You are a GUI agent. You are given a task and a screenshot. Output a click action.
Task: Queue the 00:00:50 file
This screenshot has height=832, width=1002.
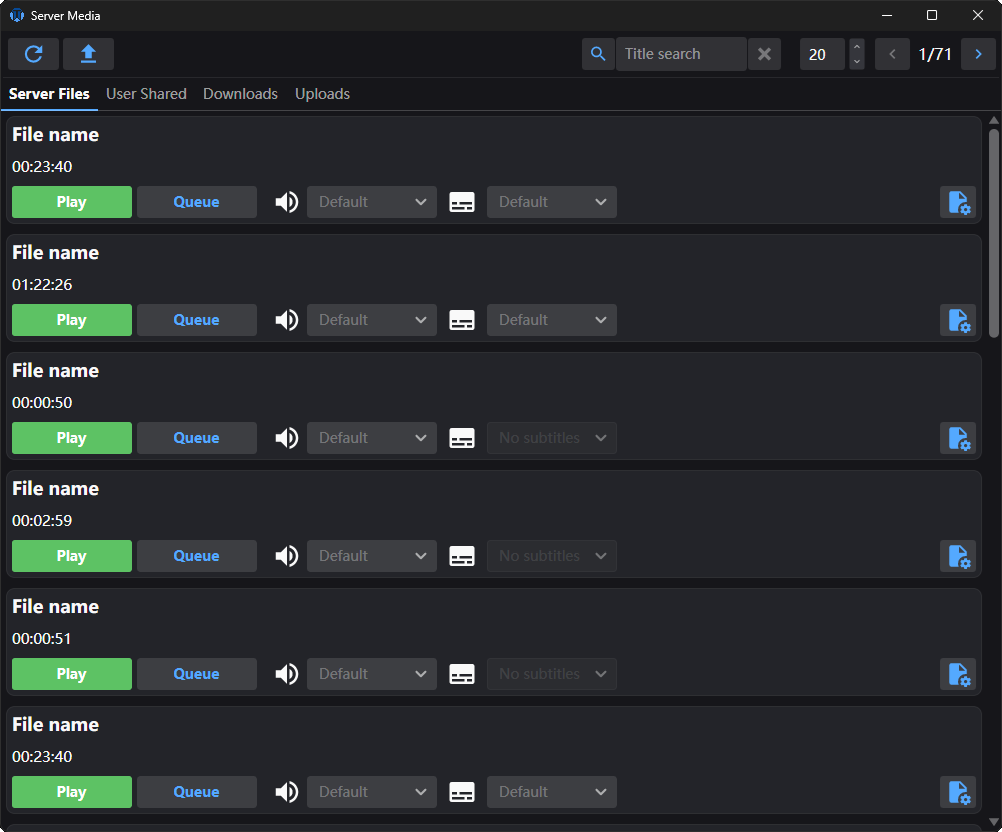coord(197,438)
